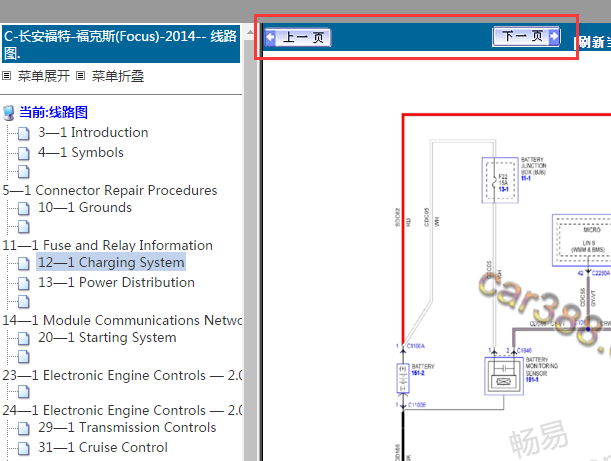Open 29—1 Transmission Controls page
611x461 pixels.
tap(127, 427)
